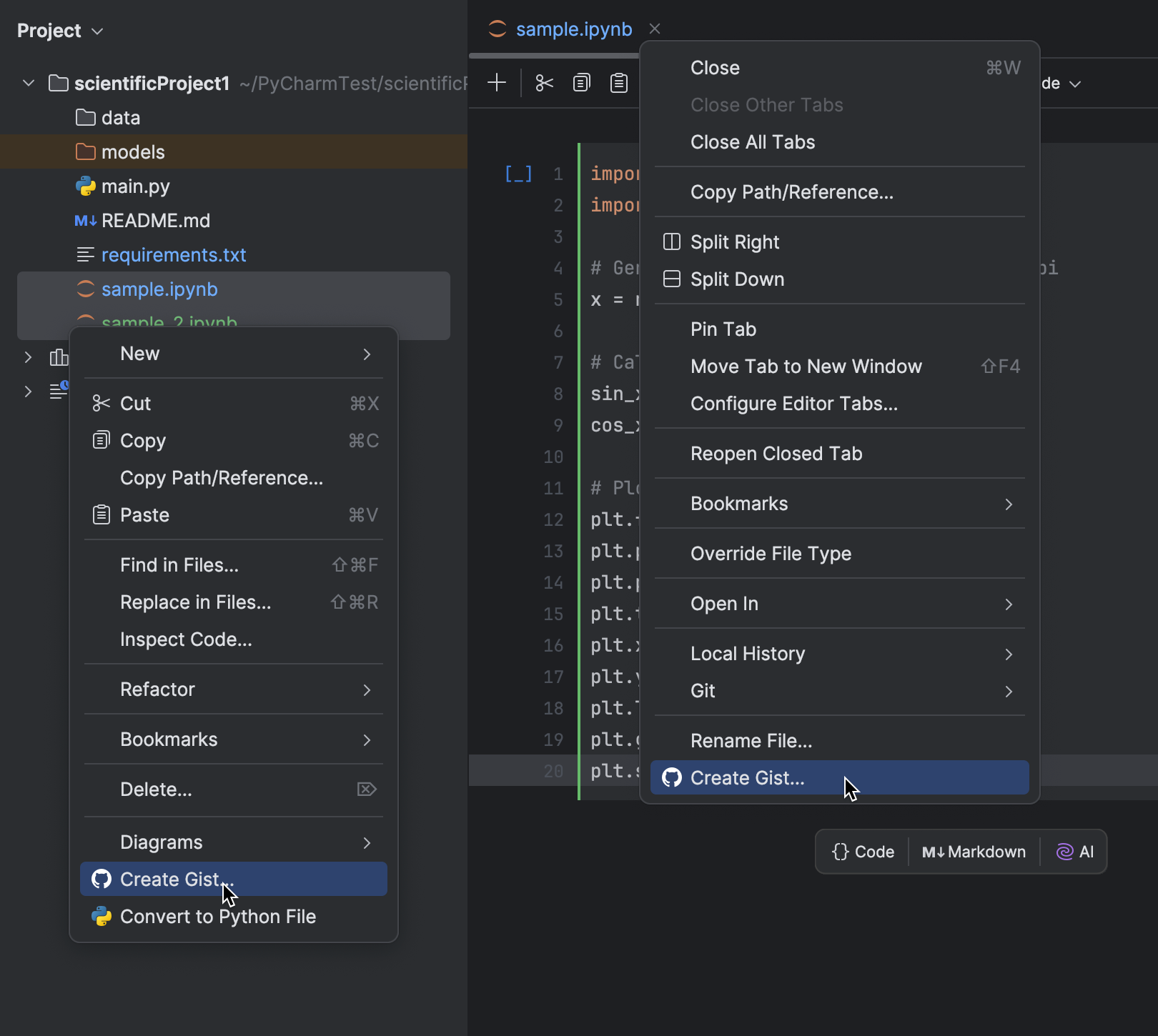The image size is (1158, 1036).
Task: Open requirements.txt in project tree
Action: point(174,255)
